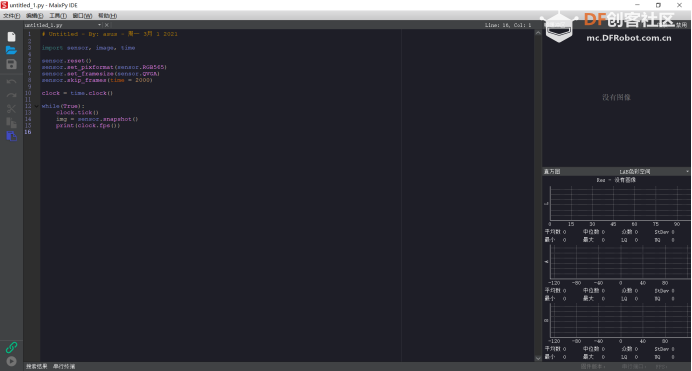The height and width of the screenshot is (371, 692).
Task: Save the script with the floppy disk icon
Action: (11, 64)
